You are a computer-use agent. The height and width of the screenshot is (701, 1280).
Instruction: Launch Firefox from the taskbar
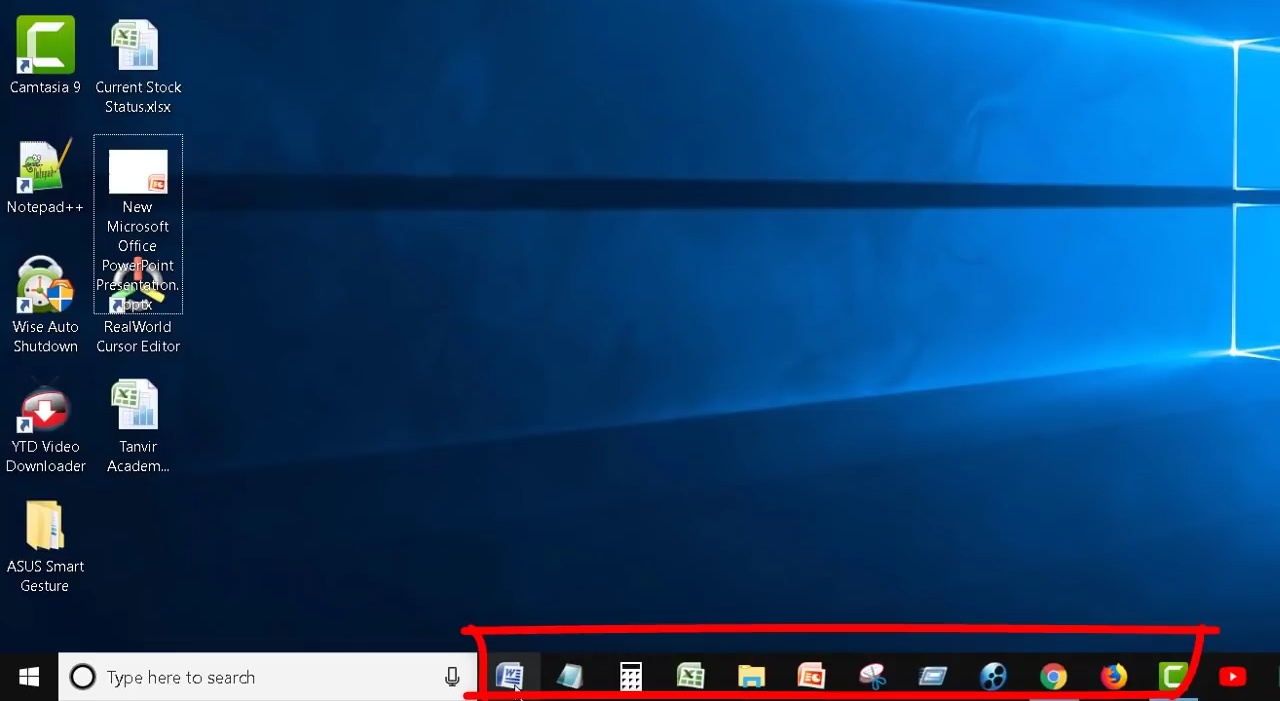(x=1113, y=677)
